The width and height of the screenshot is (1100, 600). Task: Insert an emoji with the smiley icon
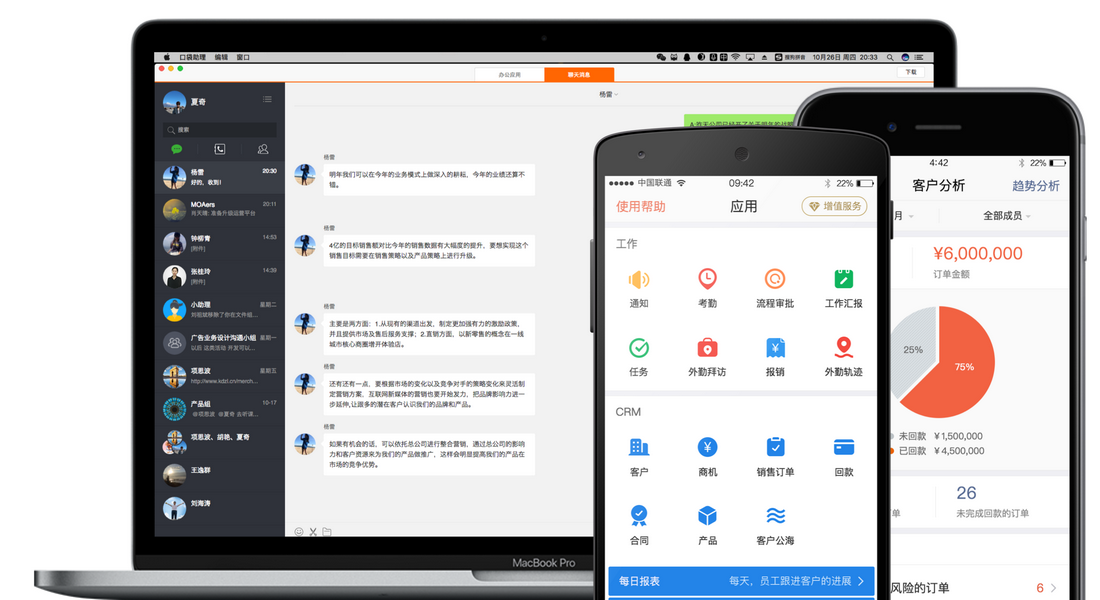[299, 532]
